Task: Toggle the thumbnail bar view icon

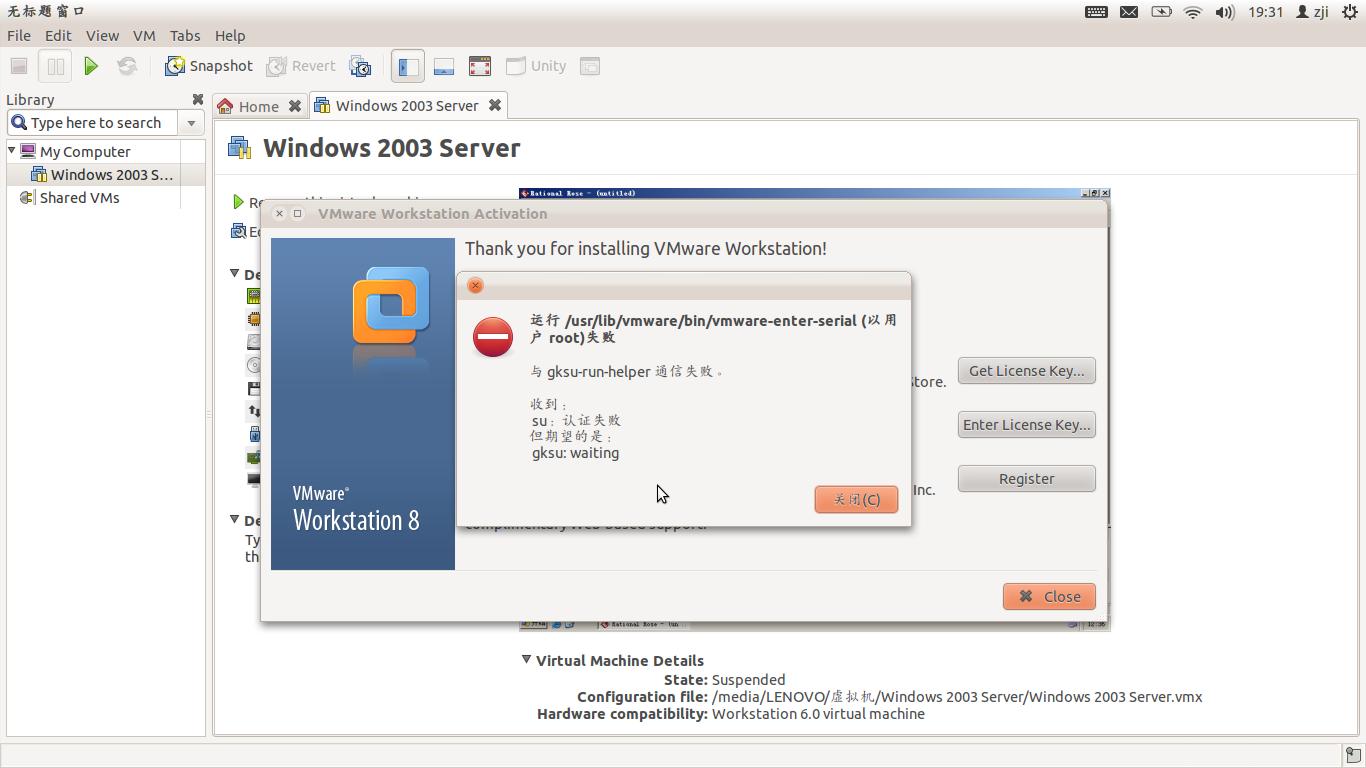Action: (x=444, y=66)
